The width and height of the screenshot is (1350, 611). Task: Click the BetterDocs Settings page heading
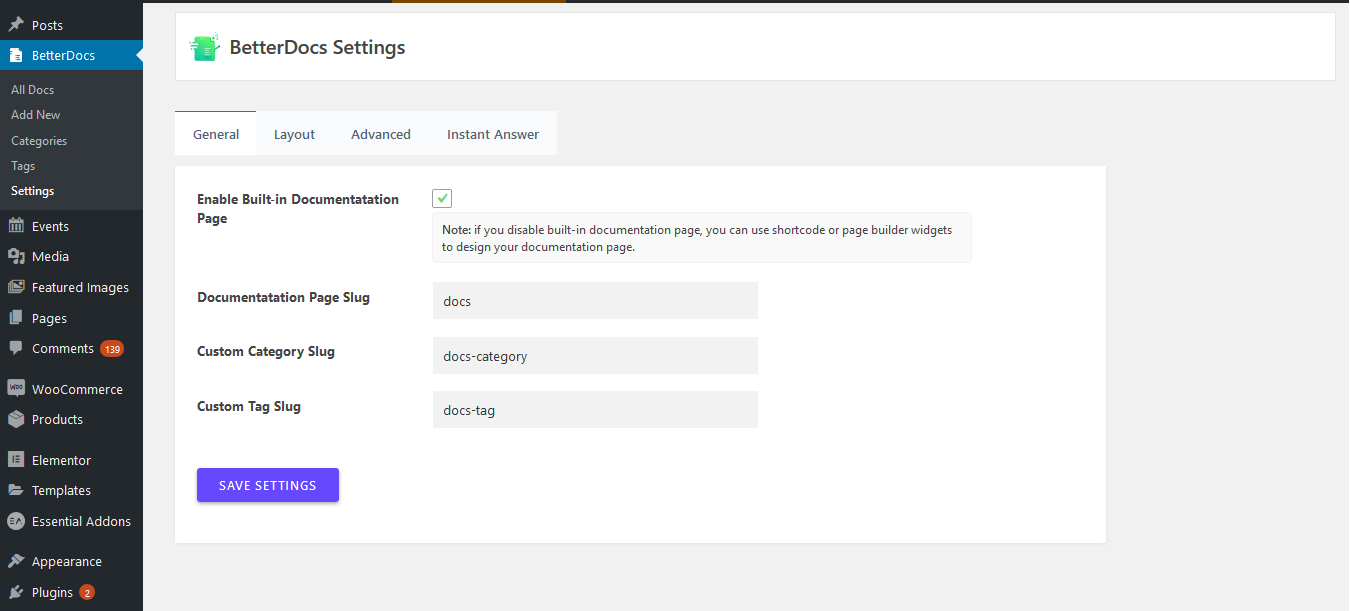[x=318, y=47]
